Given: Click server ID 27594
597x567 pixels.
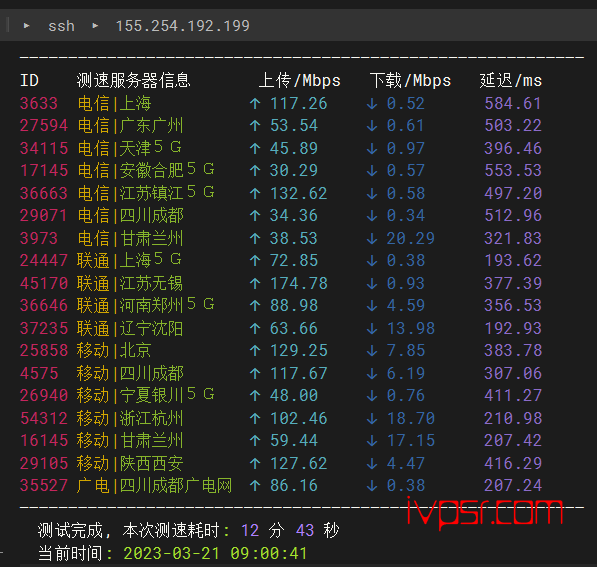Looking at the screenshot, I should point(44,126).
